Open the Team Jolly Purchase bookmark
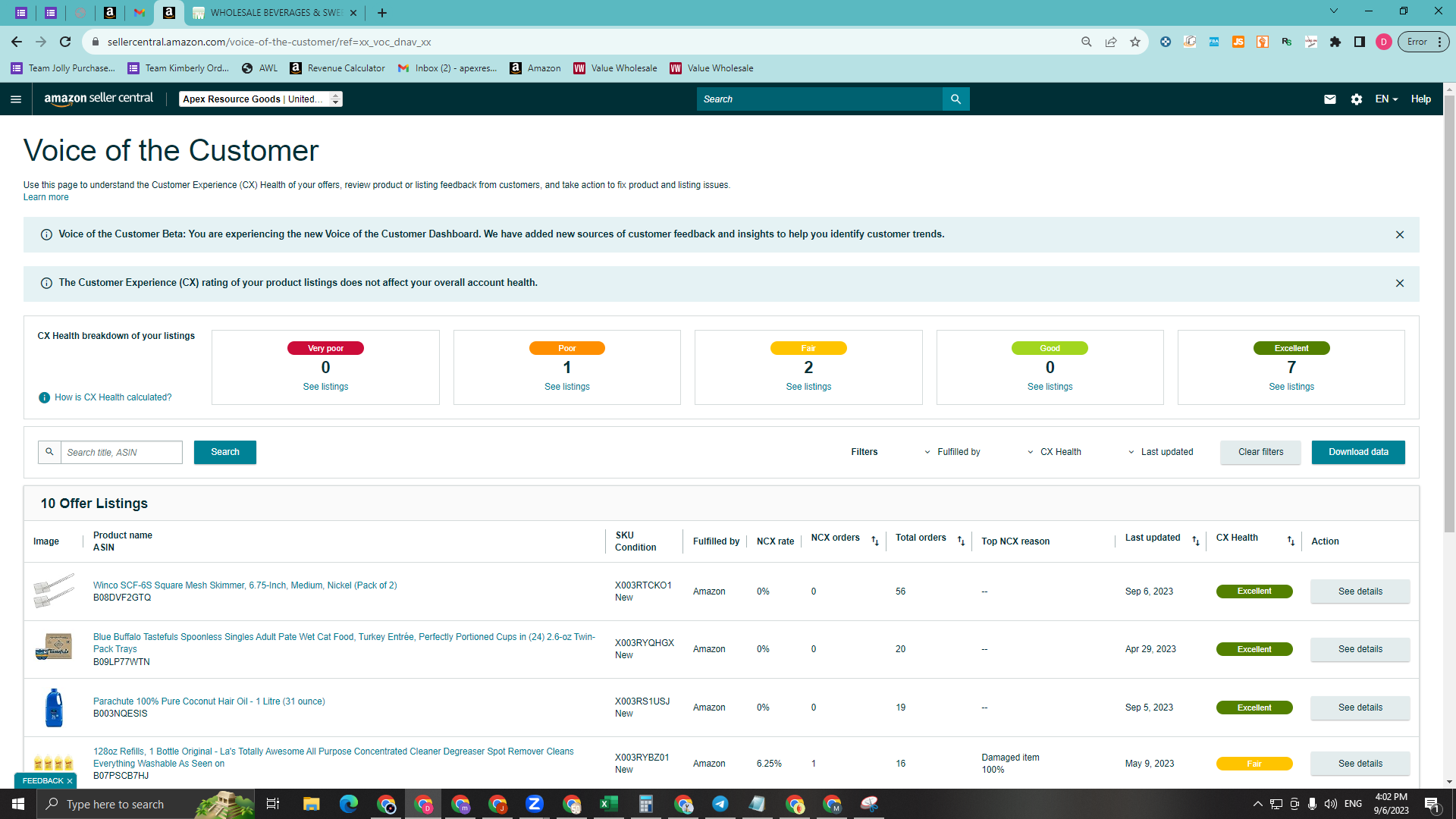 click(x=64, y=68)
